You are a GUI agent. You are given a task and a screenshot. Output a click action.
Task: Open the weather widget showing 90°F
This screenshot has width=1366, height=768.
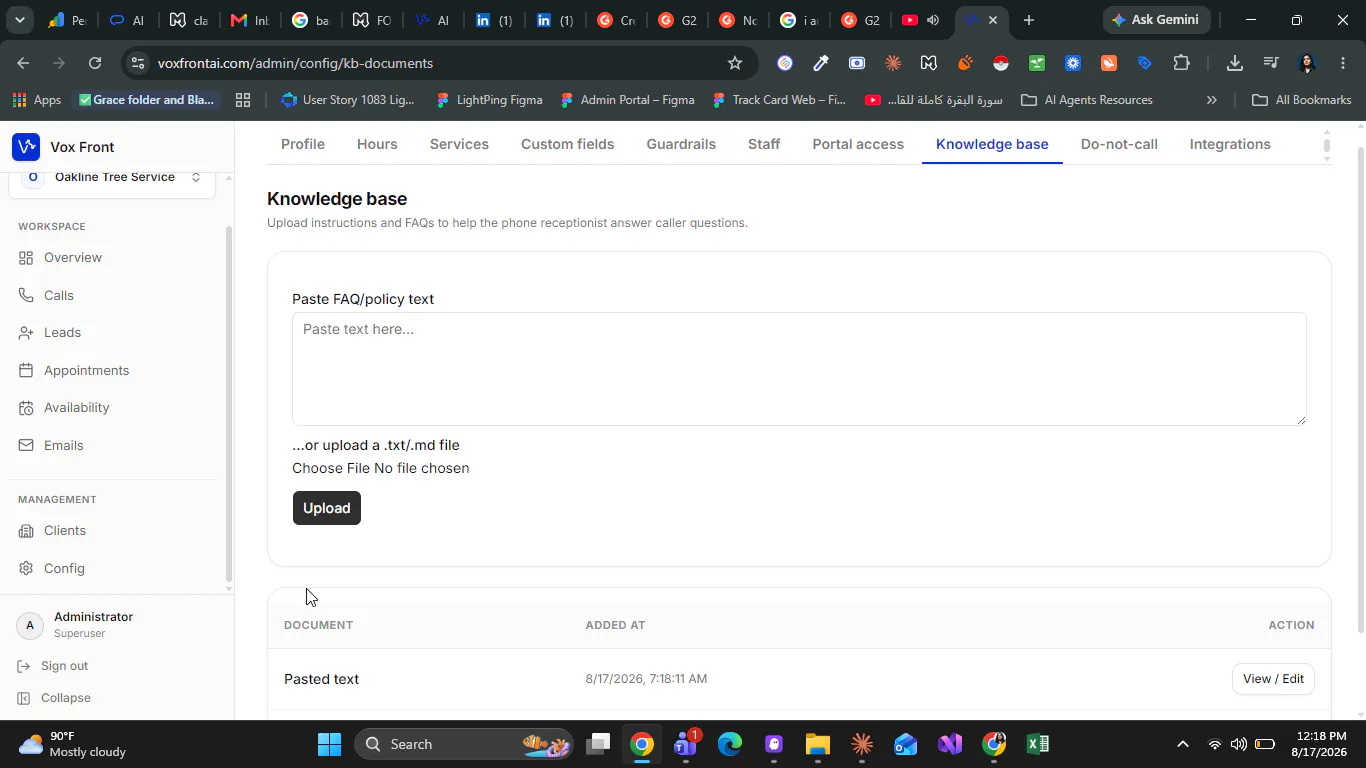point(73,744)
